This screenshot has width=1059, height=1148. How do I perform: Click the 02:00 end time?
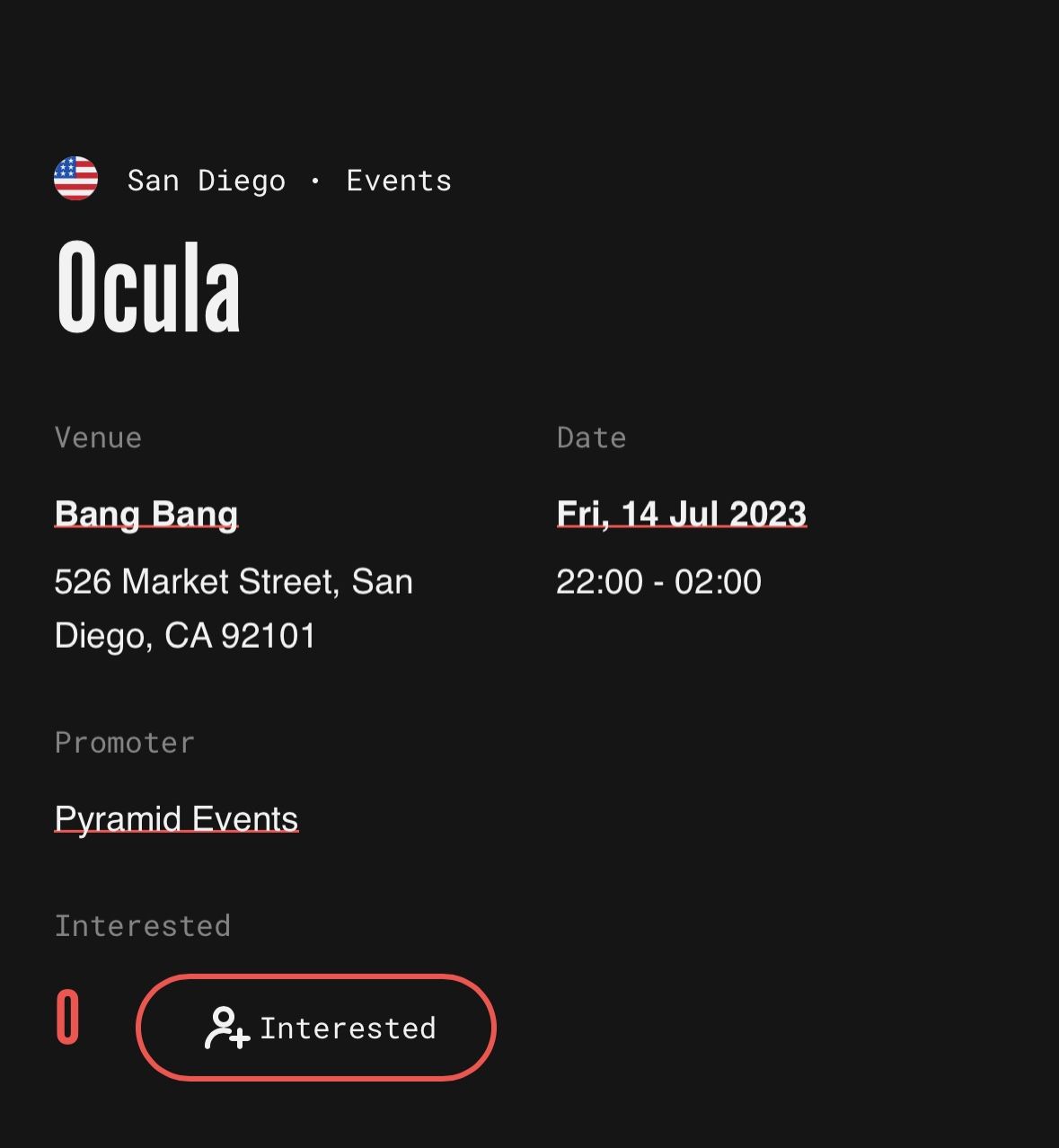[x=718, y=582]
